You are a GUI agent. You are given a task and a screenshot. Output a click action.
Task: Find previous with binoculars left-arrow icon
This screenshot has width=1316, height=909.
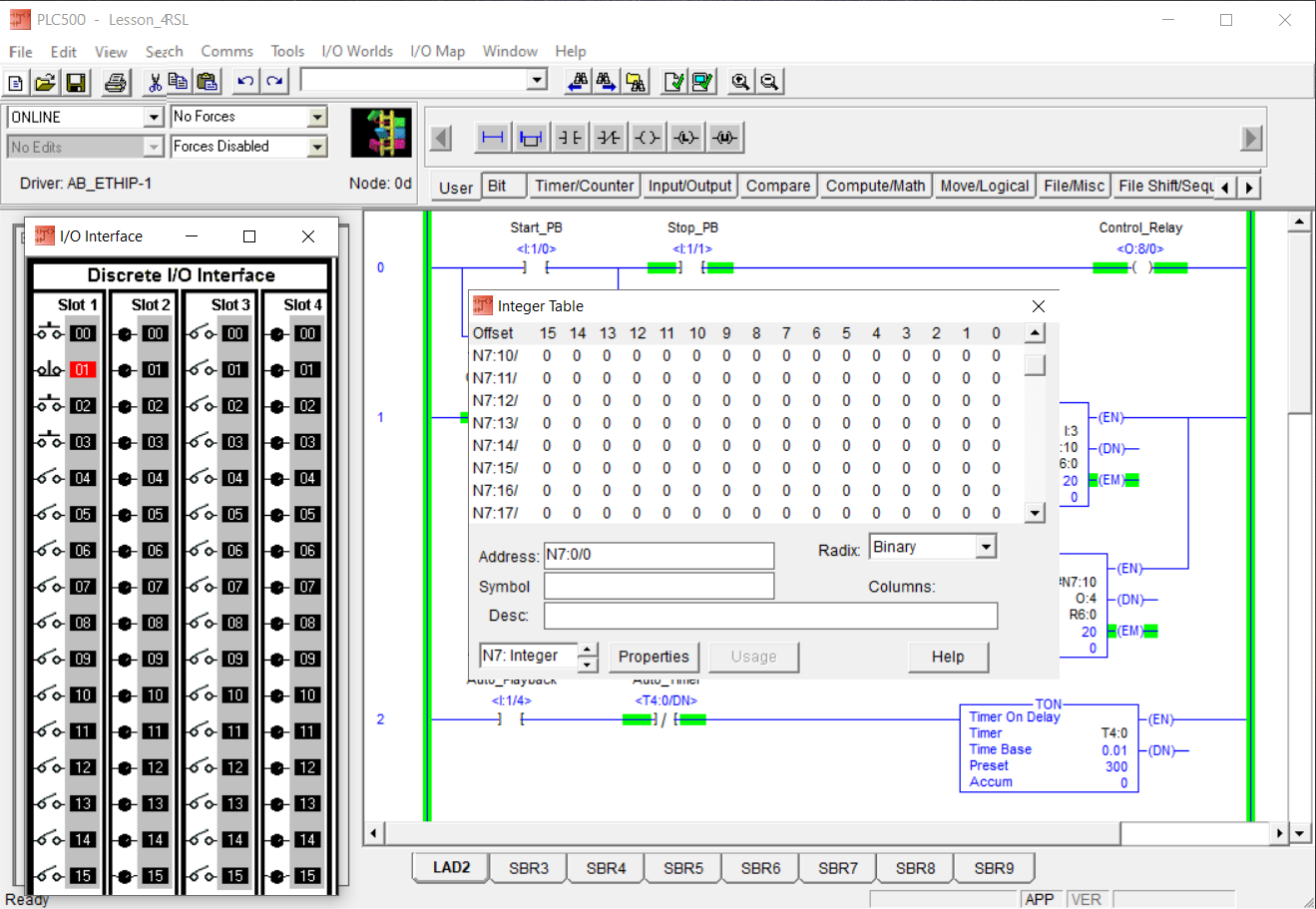(x=578, y=82)
